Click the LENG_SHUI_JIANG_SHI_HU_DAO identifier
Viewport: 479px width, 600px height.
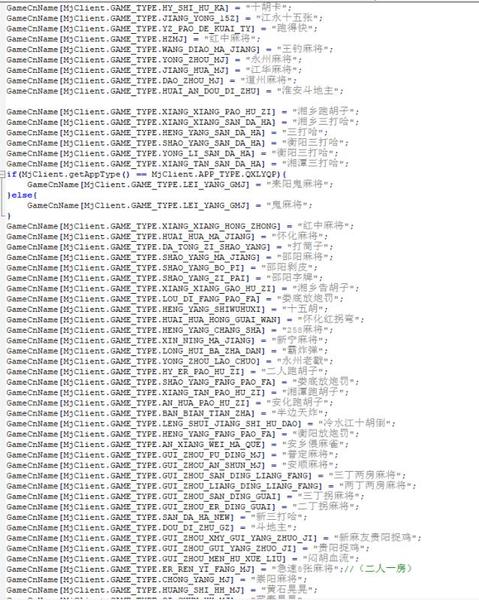(x=231, y=424)
